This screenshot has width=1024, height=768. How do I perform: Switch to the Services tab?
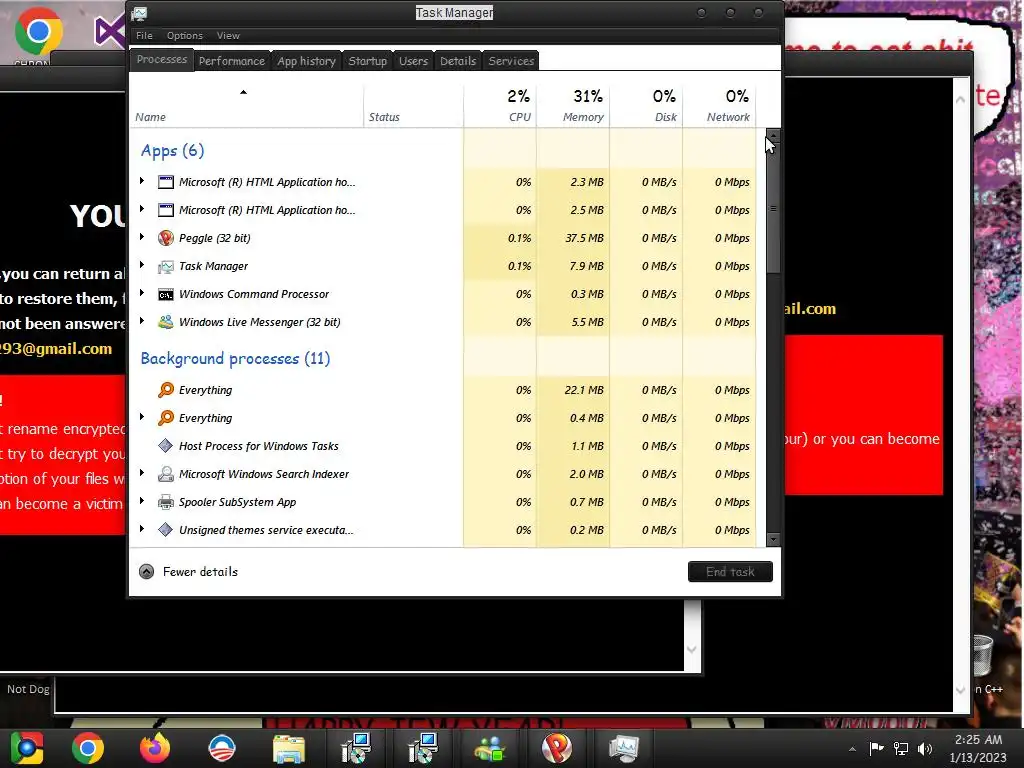pyautogui.click(x=511, y=61)
